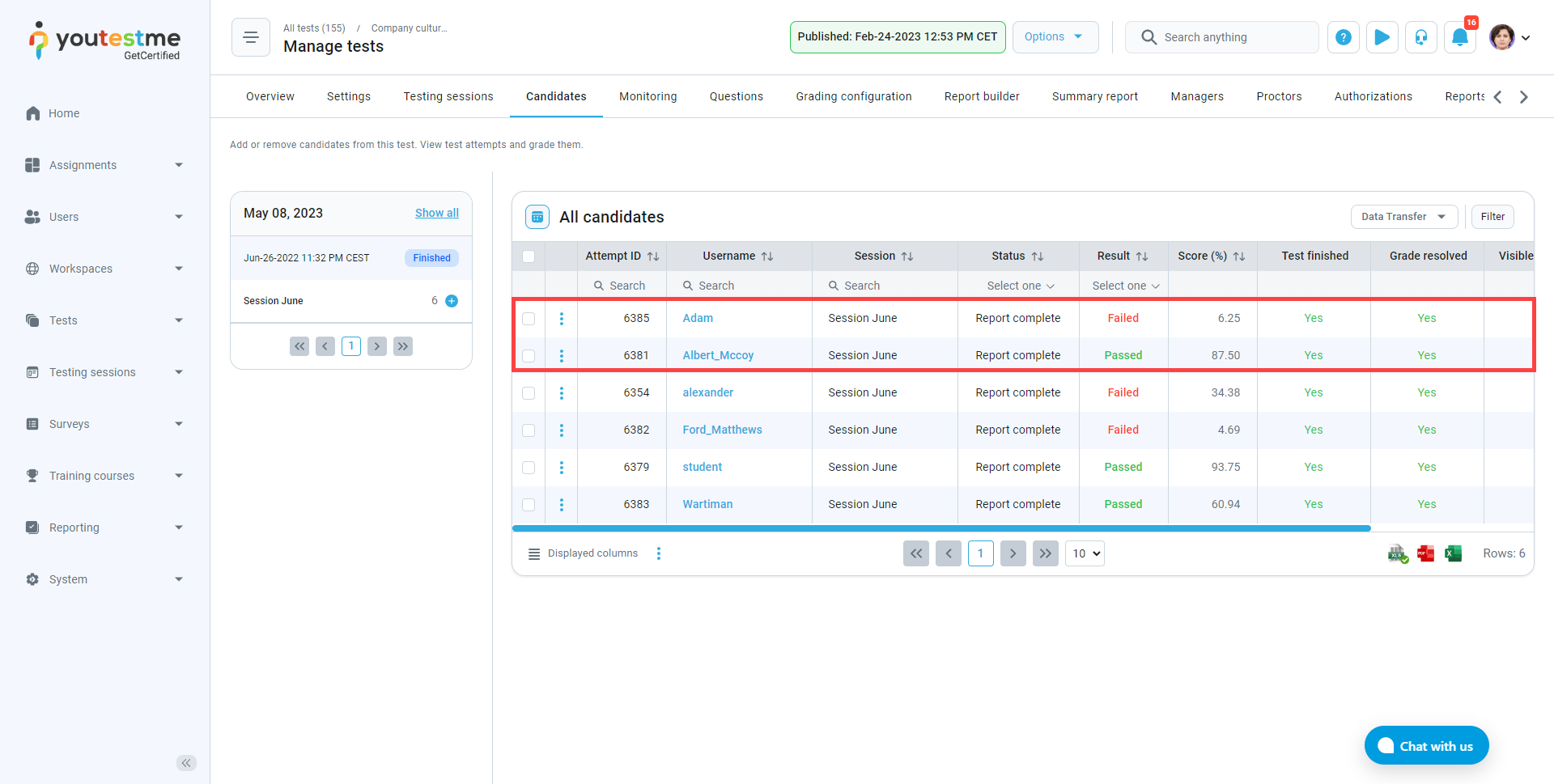Tick the checkbox for Albert_Mccoy row
1554x784 pixels.
(x=529, y=356)
